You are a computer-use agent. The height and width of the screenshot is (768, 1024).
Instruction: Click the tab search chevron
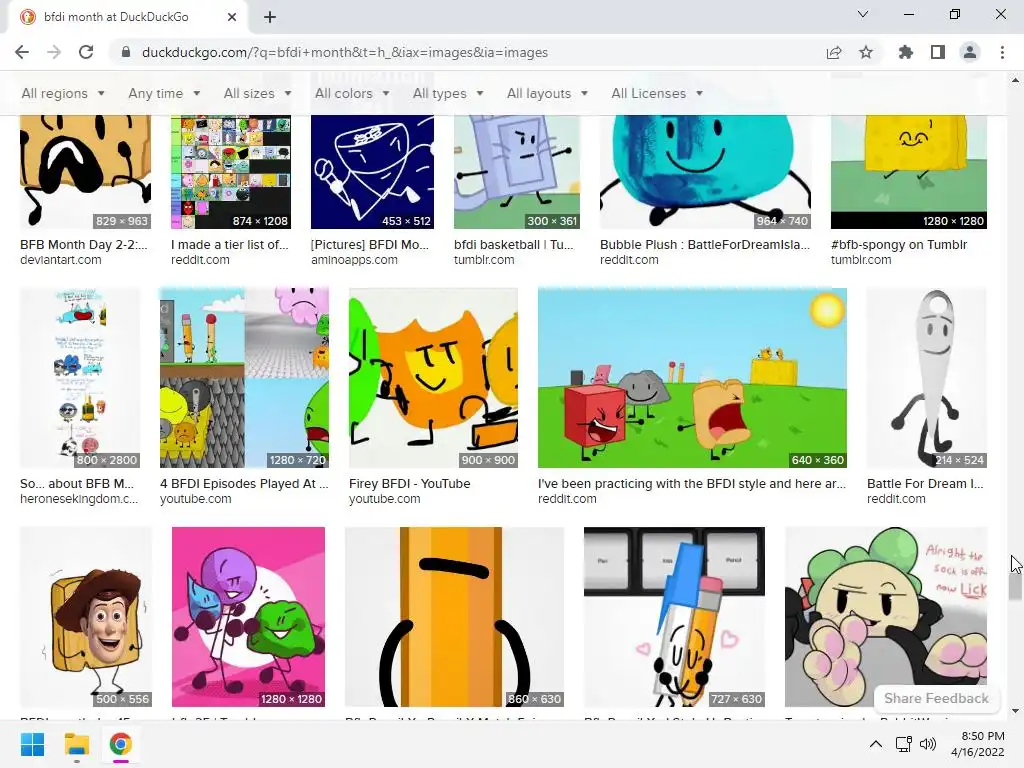tap(863, 14)
